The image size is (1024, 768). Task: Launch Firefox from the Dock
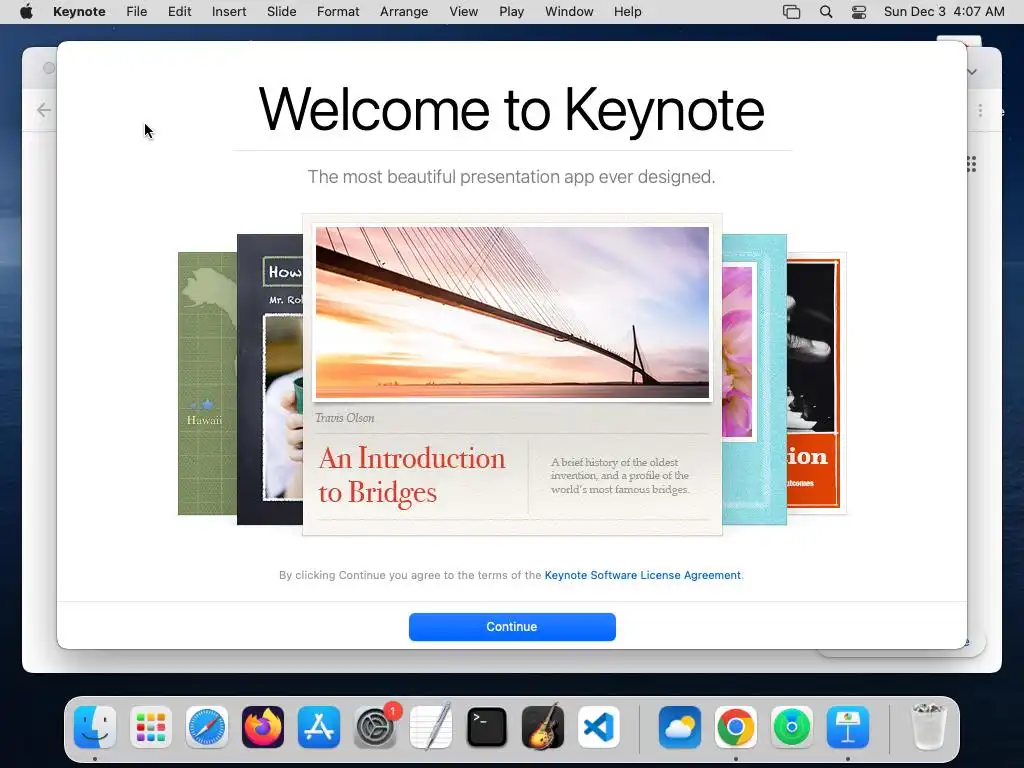263,727
